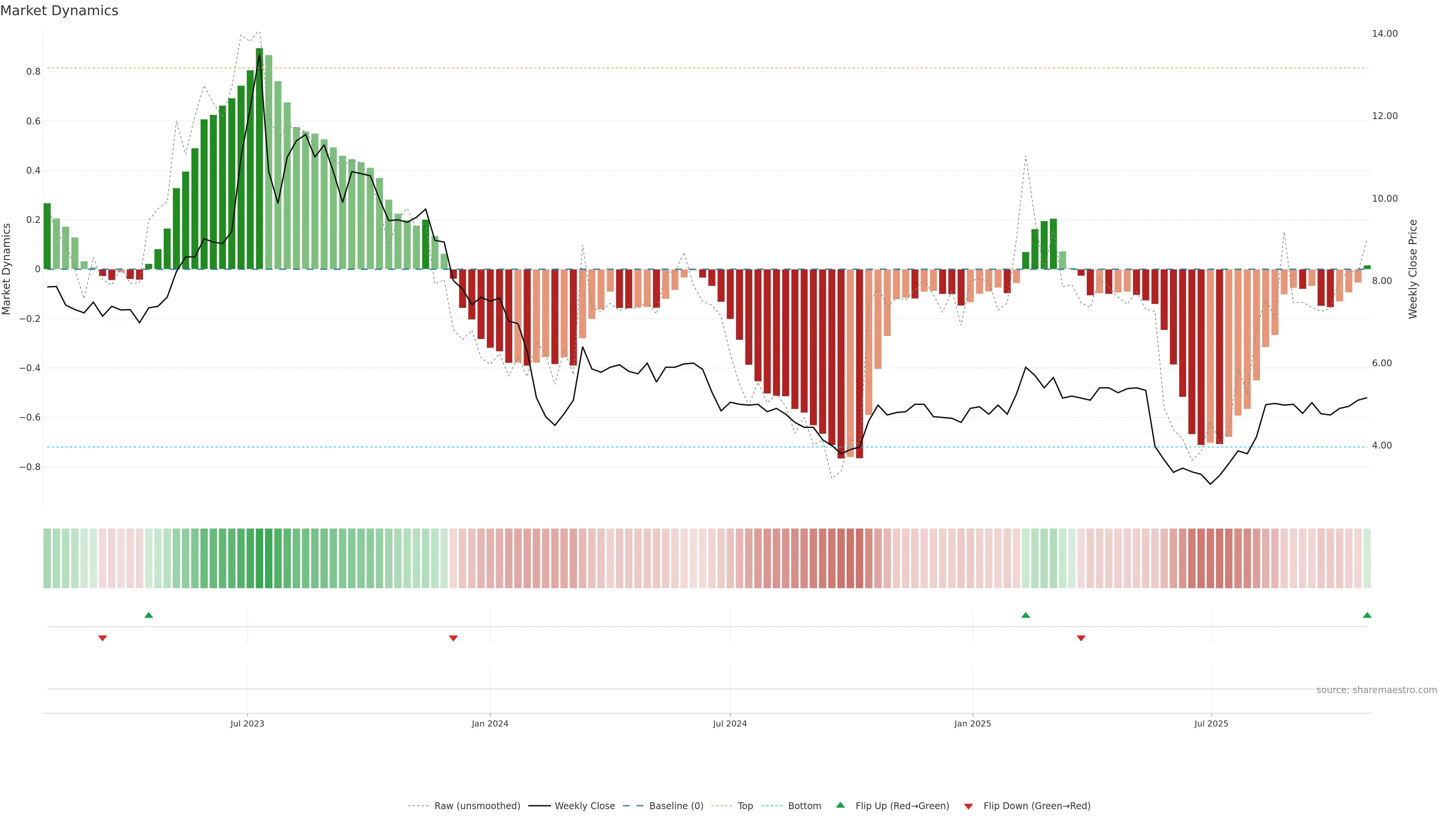Click the Jul 2025 axis label
Image resolution: width=1456 pixels, height=819 pixels.
1211,723
